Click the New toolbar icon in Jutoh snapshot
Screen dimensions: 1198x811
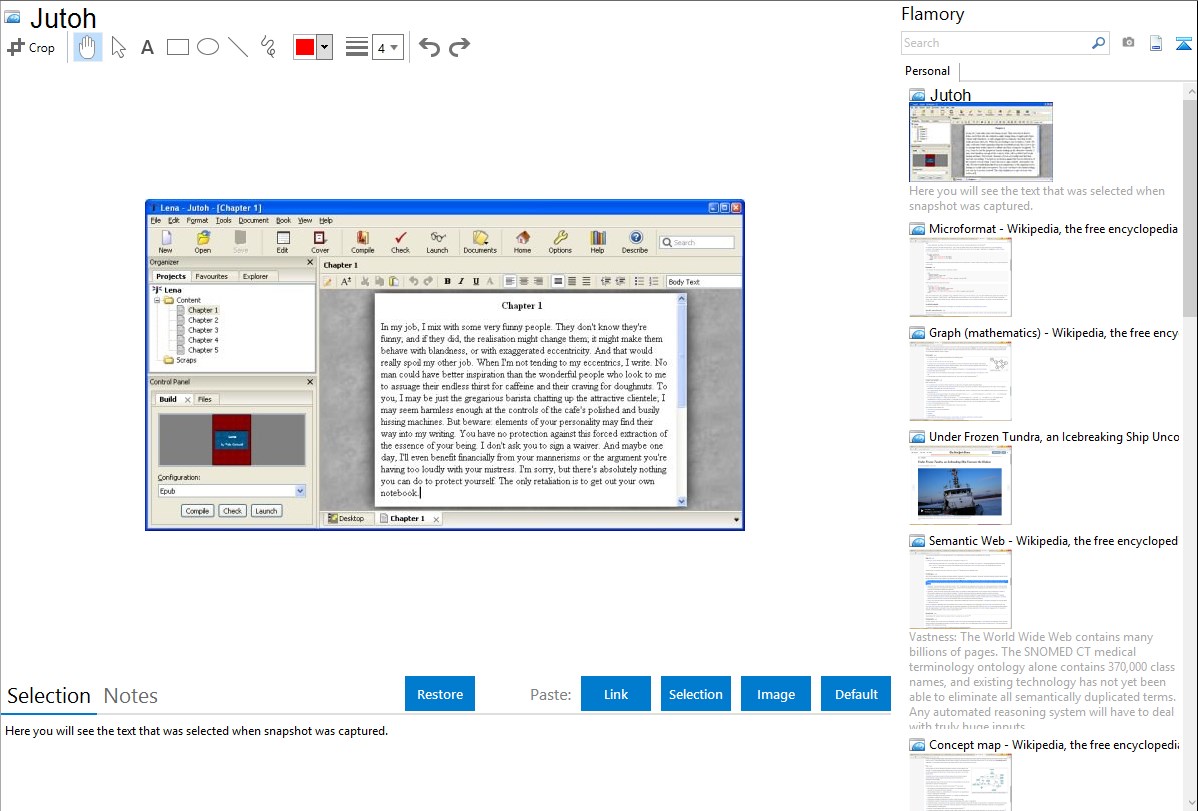tap(166, 242)
